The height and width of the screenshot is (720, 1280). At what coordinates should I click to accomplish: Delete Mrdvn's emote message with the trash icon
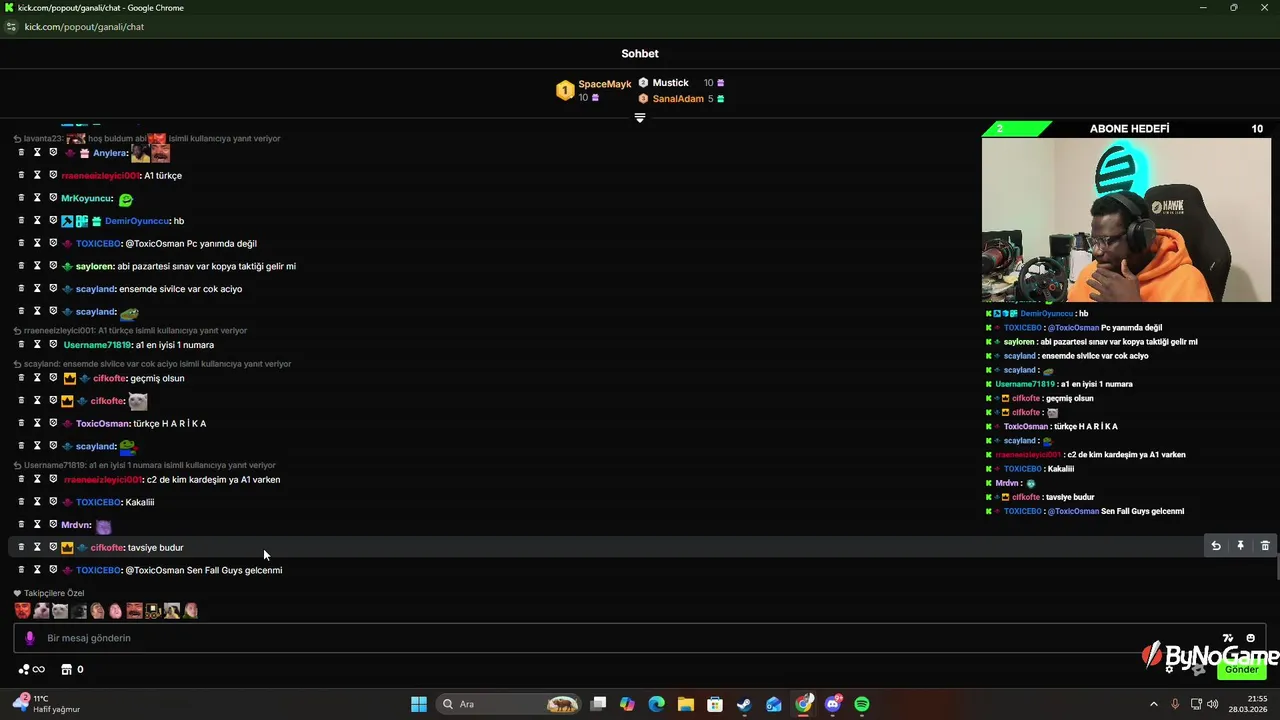pos(21,524)
